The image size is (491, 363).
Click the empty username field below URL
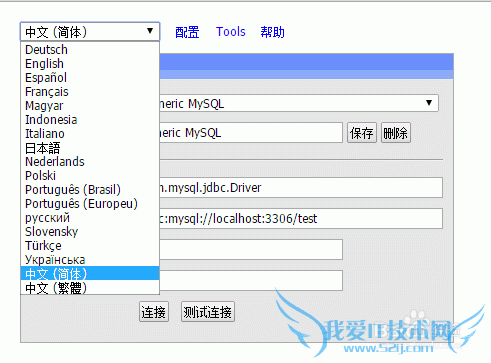tap(251, 249)
